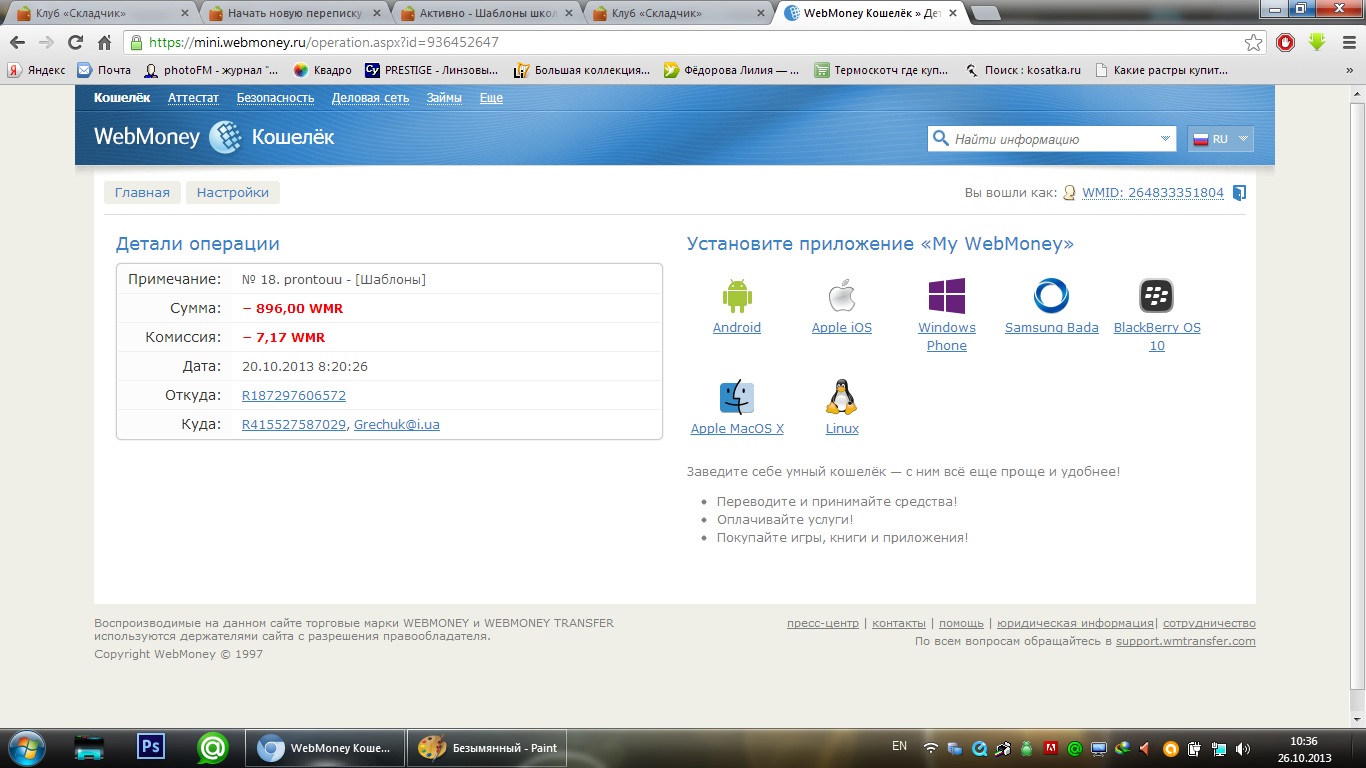
Task: Switch to the Настройки tab
Action: (x=233, y=193)
